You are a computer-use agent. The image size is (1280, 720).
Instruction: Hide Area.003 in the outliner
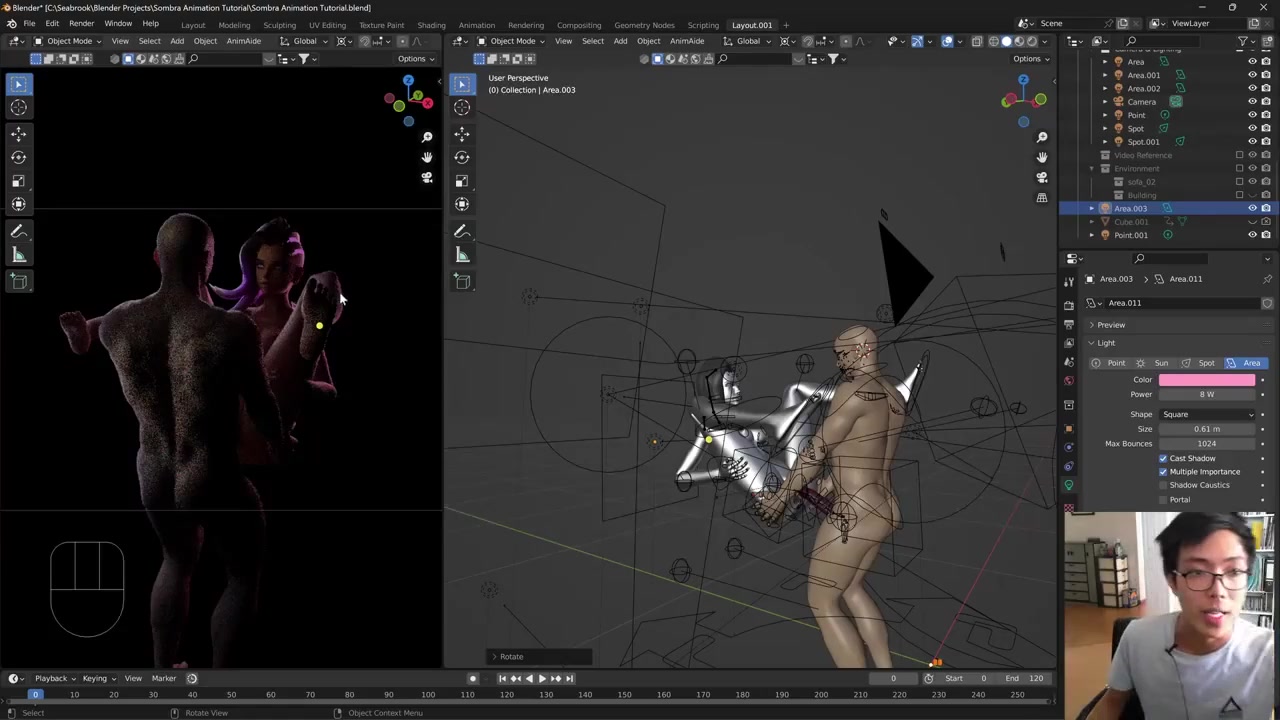pos(1252,208)
